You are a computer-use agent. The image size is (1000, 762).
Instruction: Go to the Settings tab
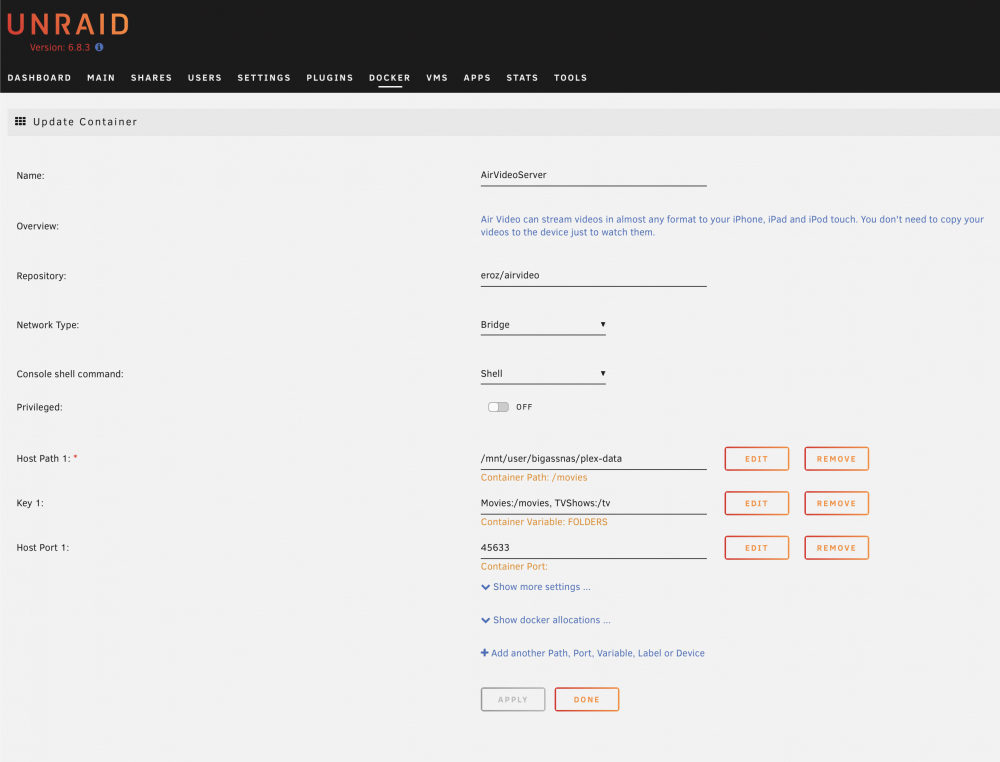[x=264, y=78]
